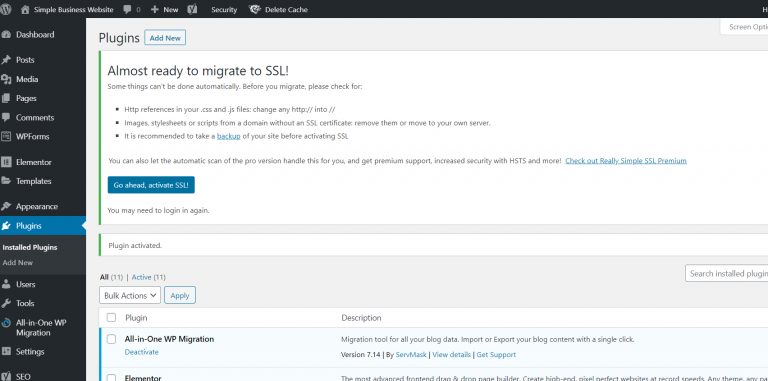Open the Tools menu label
This screenshot has width=768, height=381.
(x=25, y=303)
